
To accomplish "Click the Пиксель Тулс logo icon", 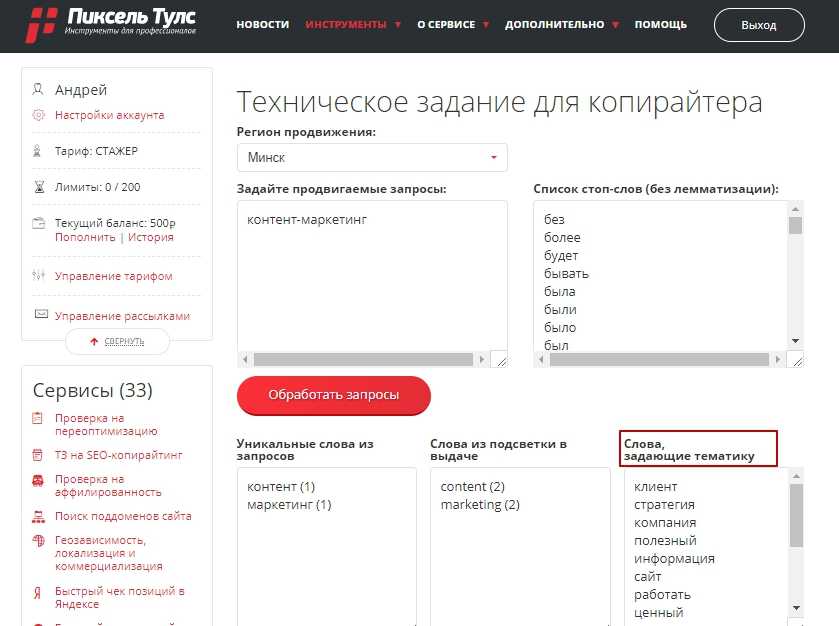I will coord(41,25).
